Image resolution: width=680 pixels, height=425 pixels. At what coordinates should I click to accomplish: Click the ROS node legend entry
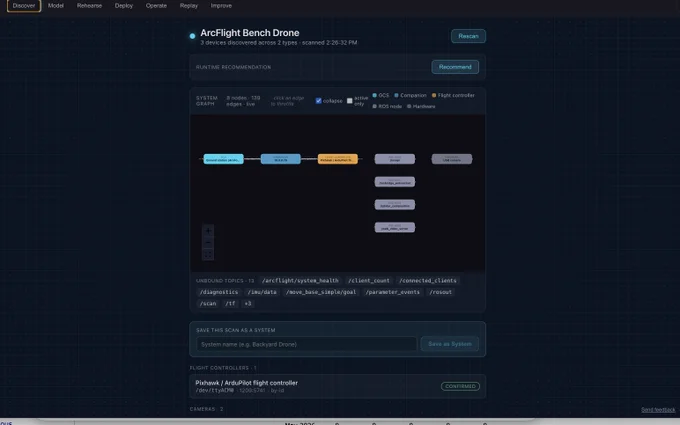387,106
